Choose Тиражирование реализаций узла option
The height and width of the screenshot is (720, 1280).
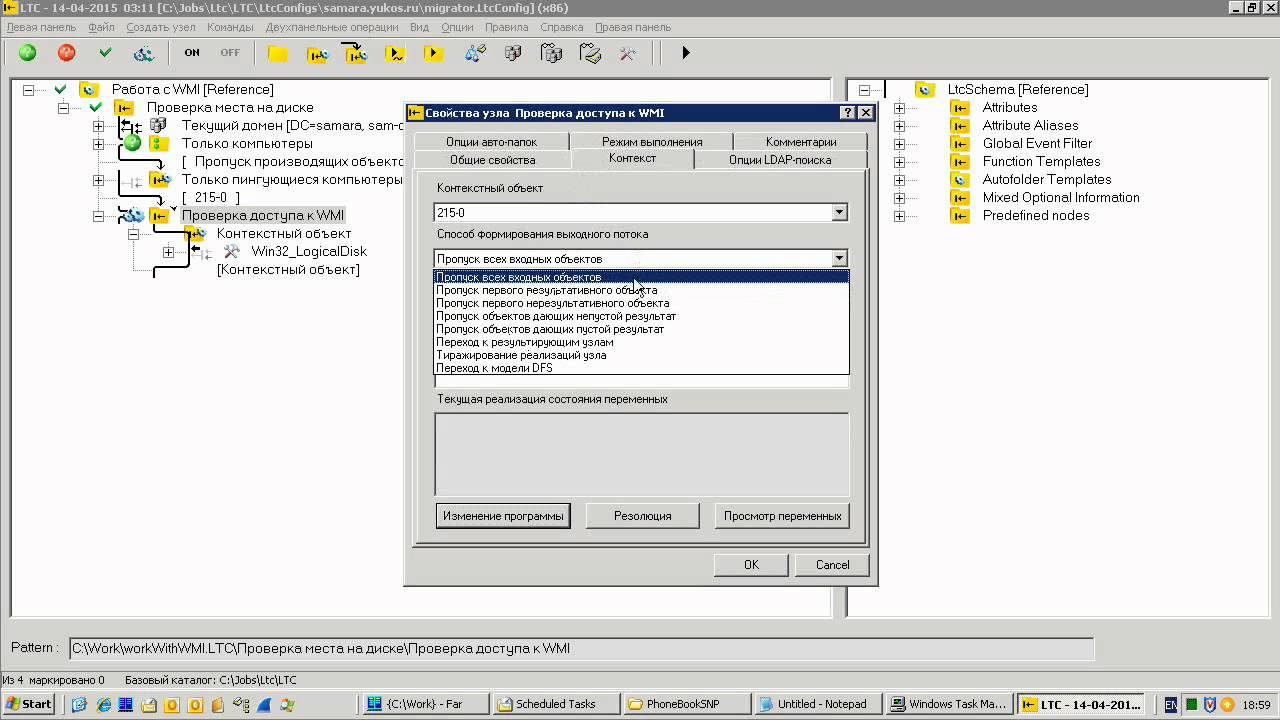coord(641,355)
